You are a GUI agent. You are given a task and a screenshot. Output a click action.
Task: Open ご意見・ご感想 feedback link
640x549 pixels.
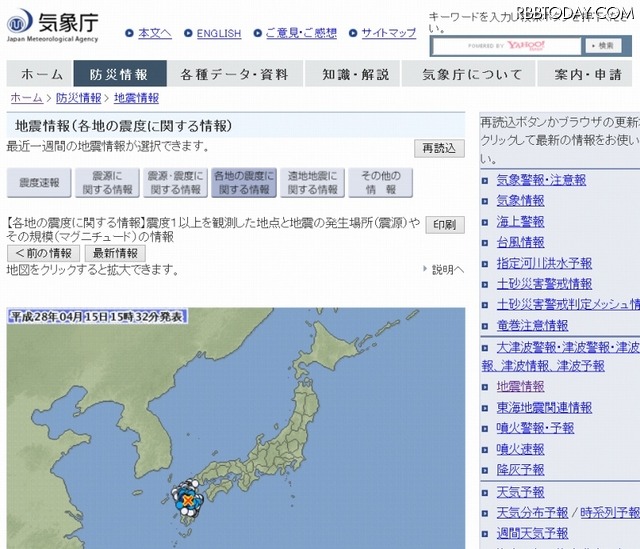[301, 33]
